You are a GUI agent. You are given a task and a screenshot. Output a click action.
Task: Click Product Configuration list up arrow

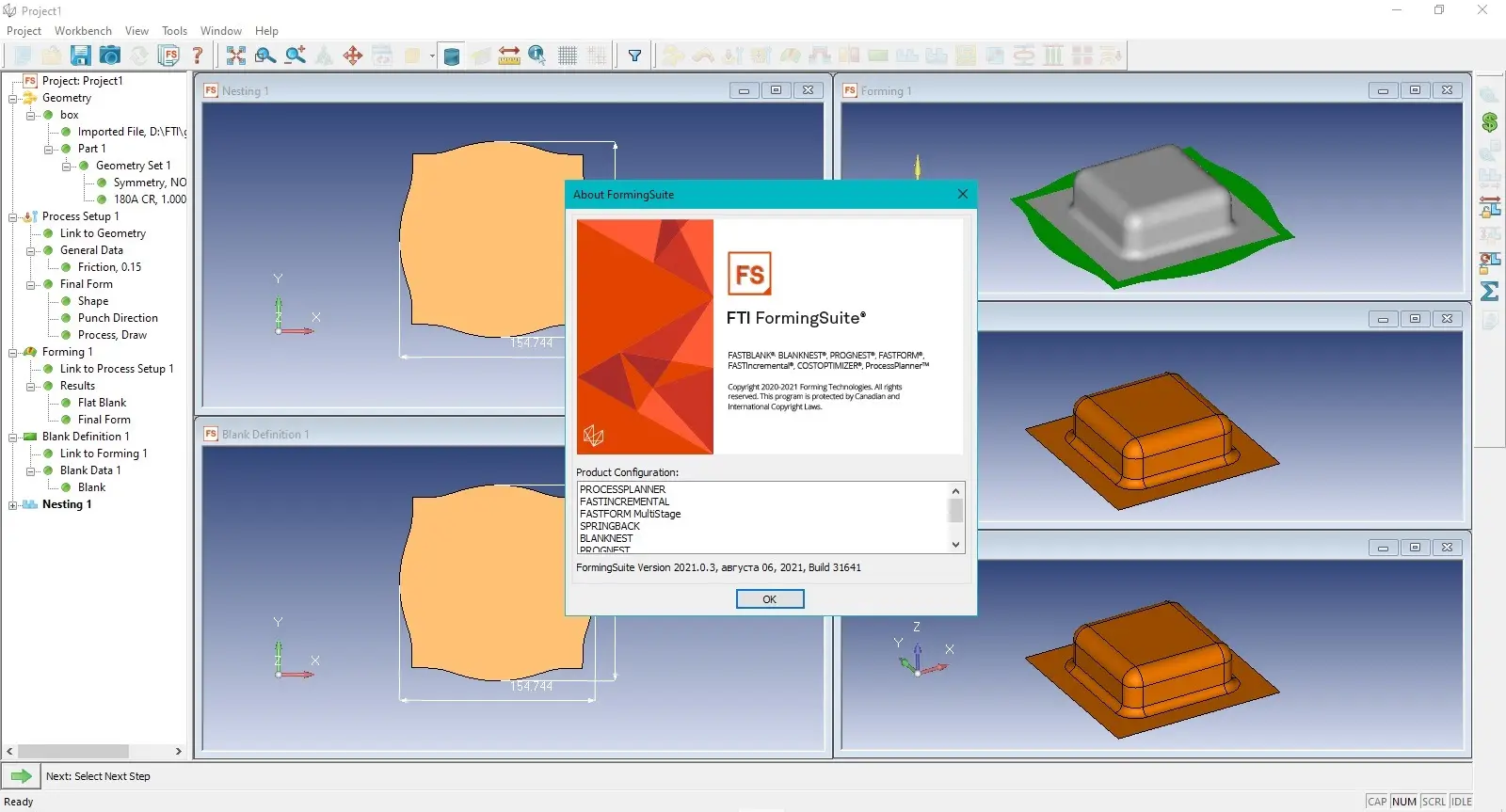coord(955,491)
